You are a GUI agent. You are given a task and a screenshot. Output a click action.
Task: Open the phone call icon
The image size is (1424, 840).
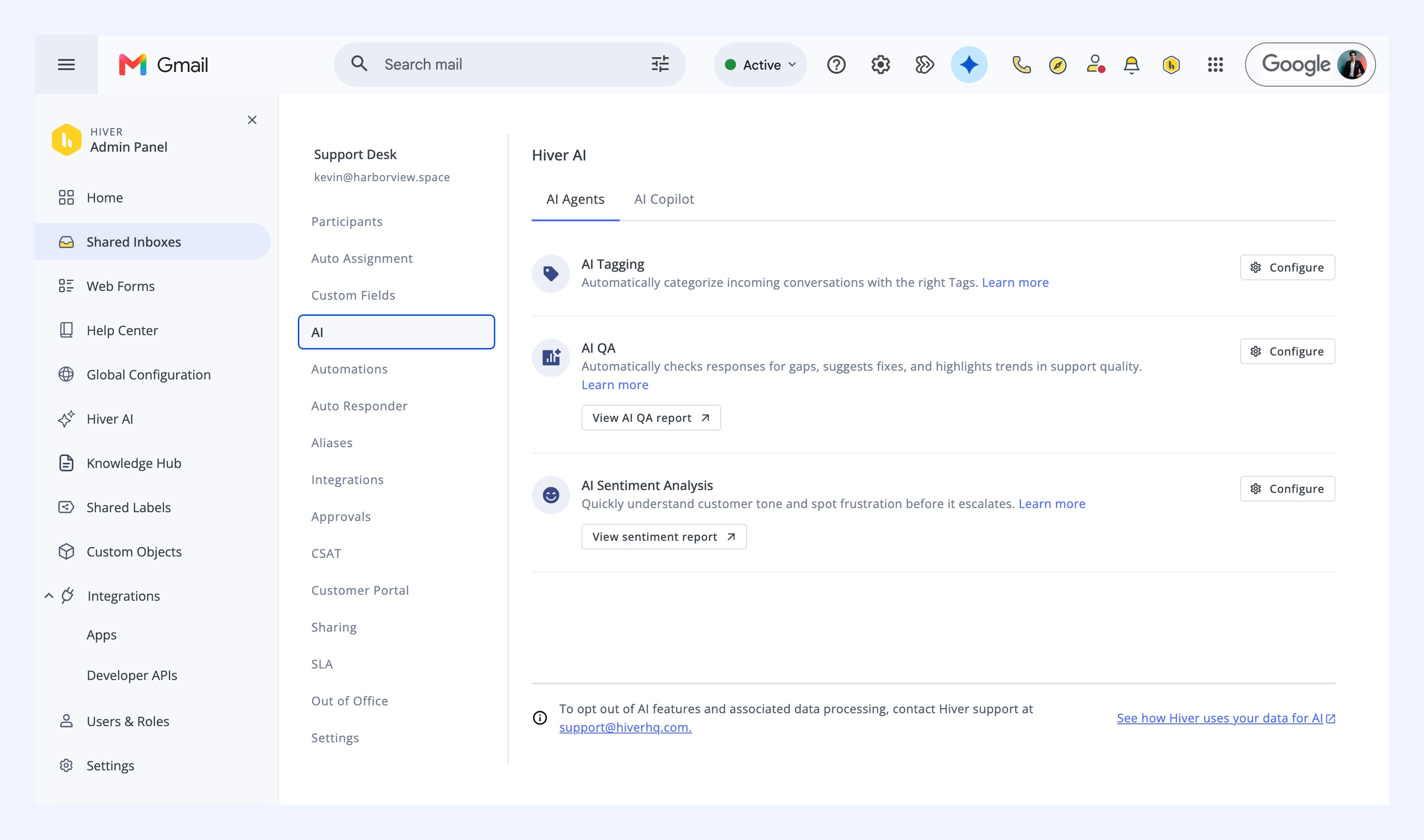tap(1021, 65)
